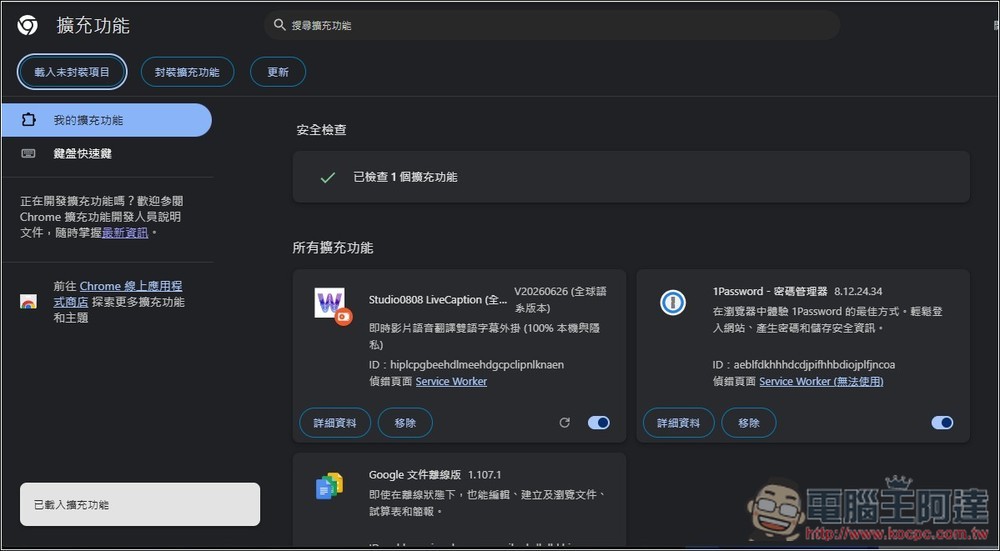
Task: Open Service Worker link for Studio0808 LiveCaption
Action: (x=451, y=381)
